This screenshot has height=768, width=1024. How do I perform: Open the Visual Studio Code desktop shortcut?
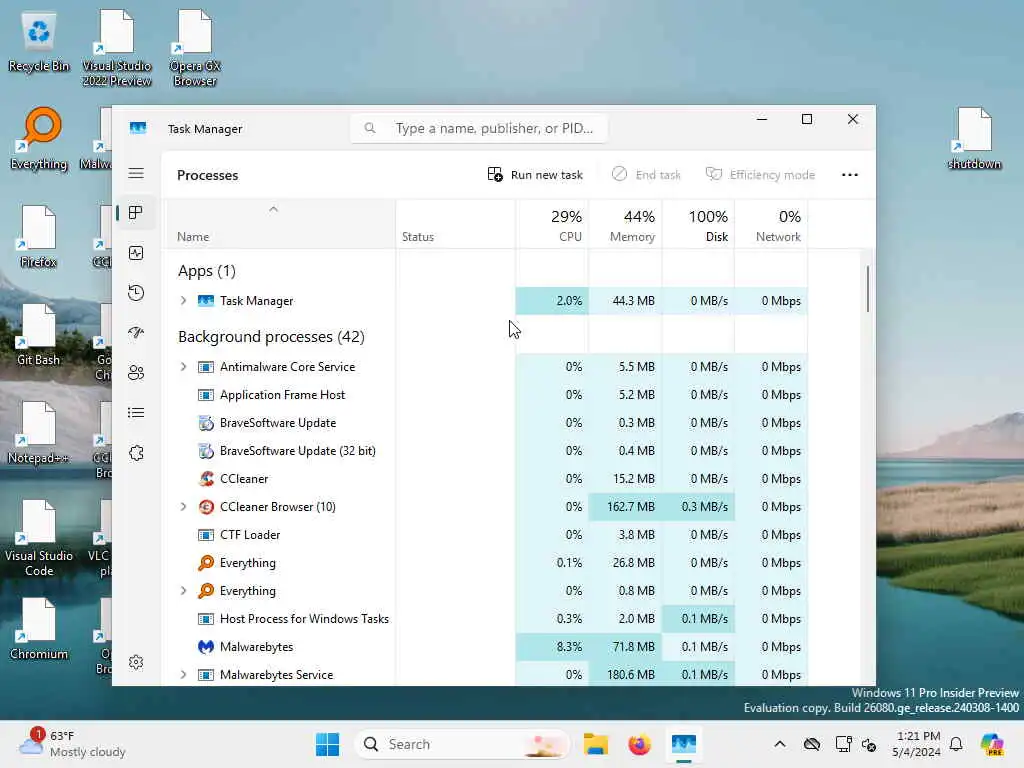[39, 539]
